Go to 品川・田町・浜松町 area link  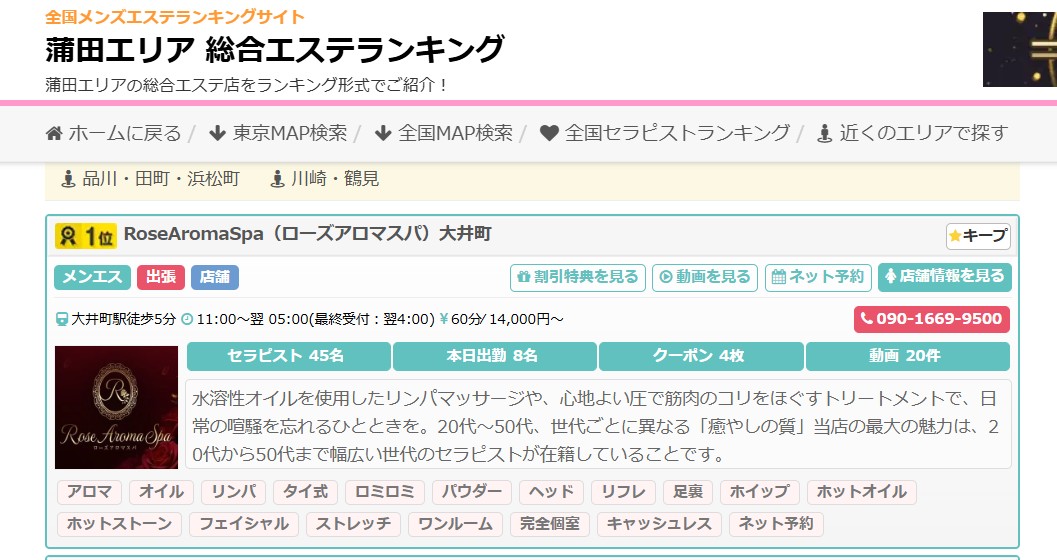pyautogui.click(x=150, y=179)
